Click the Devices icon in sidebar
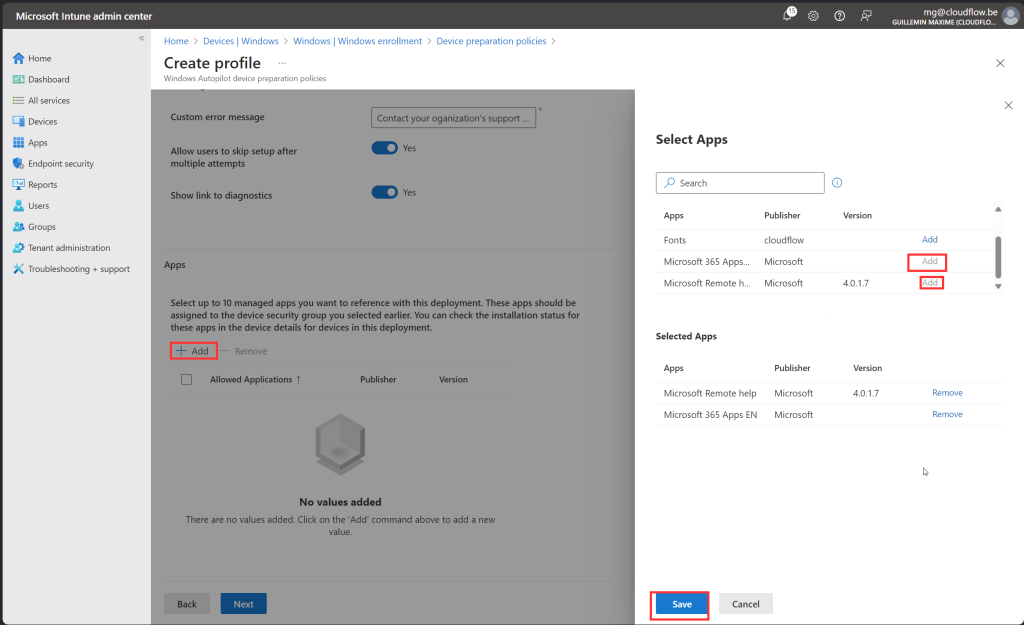Image resolution: width=1024 pixels, height=625 pixels. pos(18,121)
